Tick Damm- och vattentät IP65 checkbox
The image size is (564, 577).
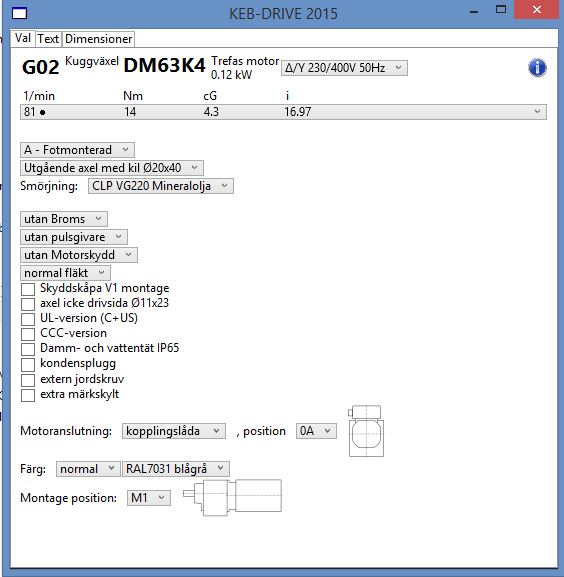[x=28, y=349]
